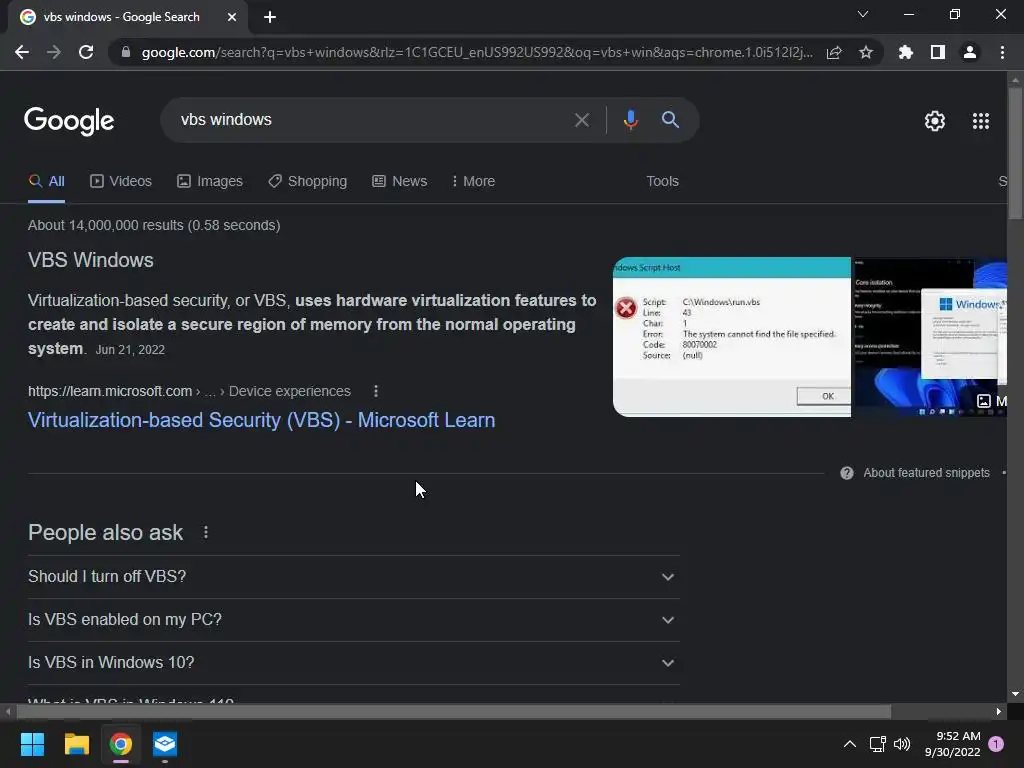Open About featured snippets help

[915, 473]
